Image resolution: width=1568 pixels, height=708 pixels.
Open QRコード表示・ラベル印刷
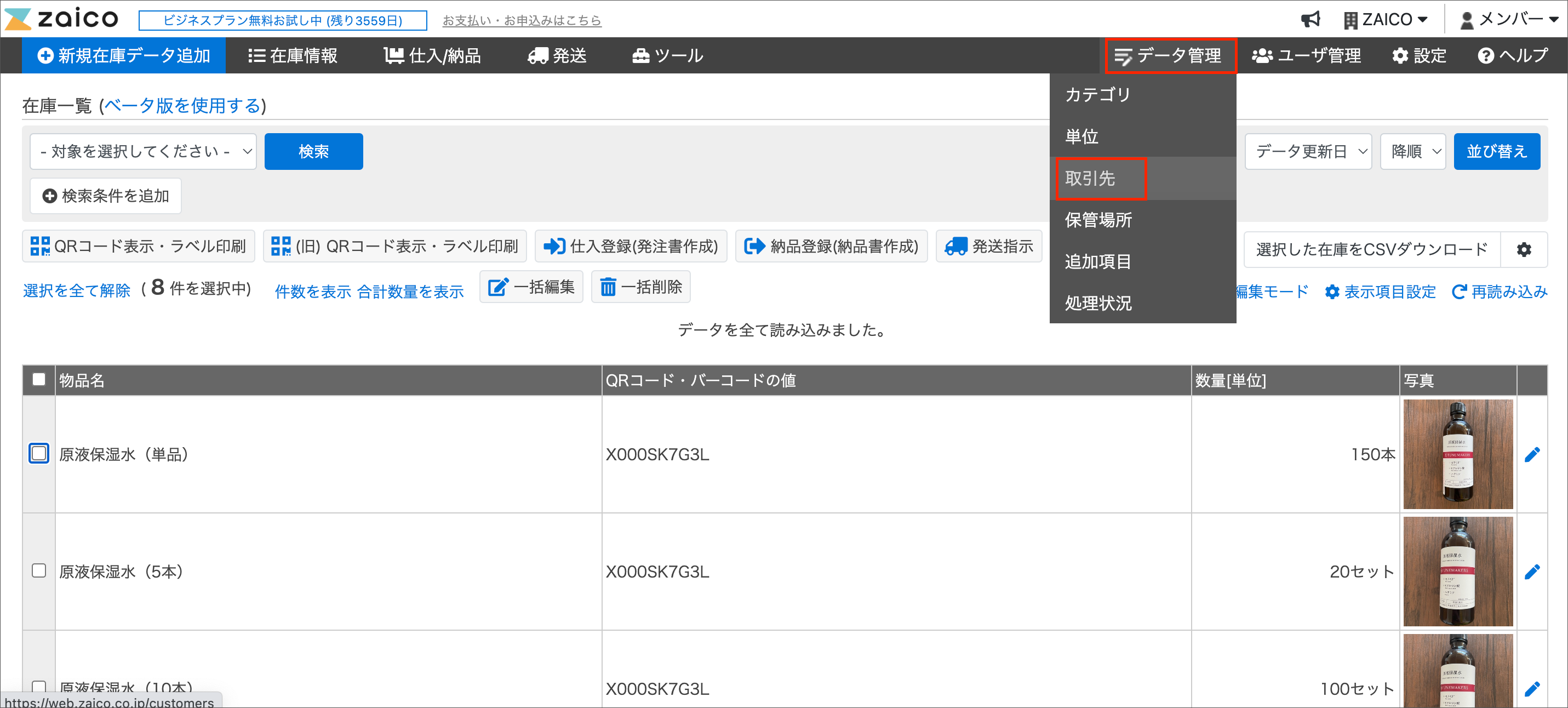pos(138,246)
